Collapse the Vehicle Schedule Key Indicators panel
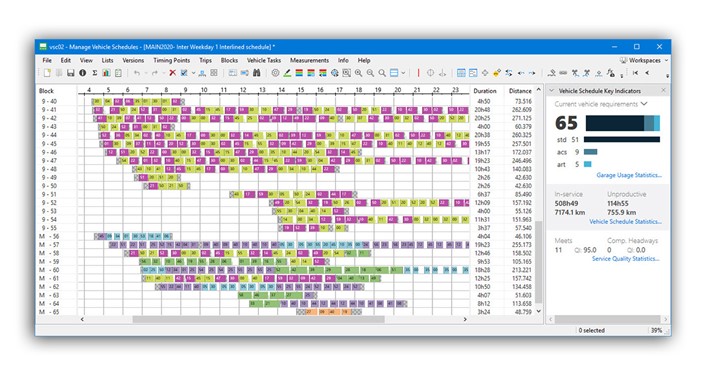Viewport: 705px width, 375px height. (x=552, y=91)
